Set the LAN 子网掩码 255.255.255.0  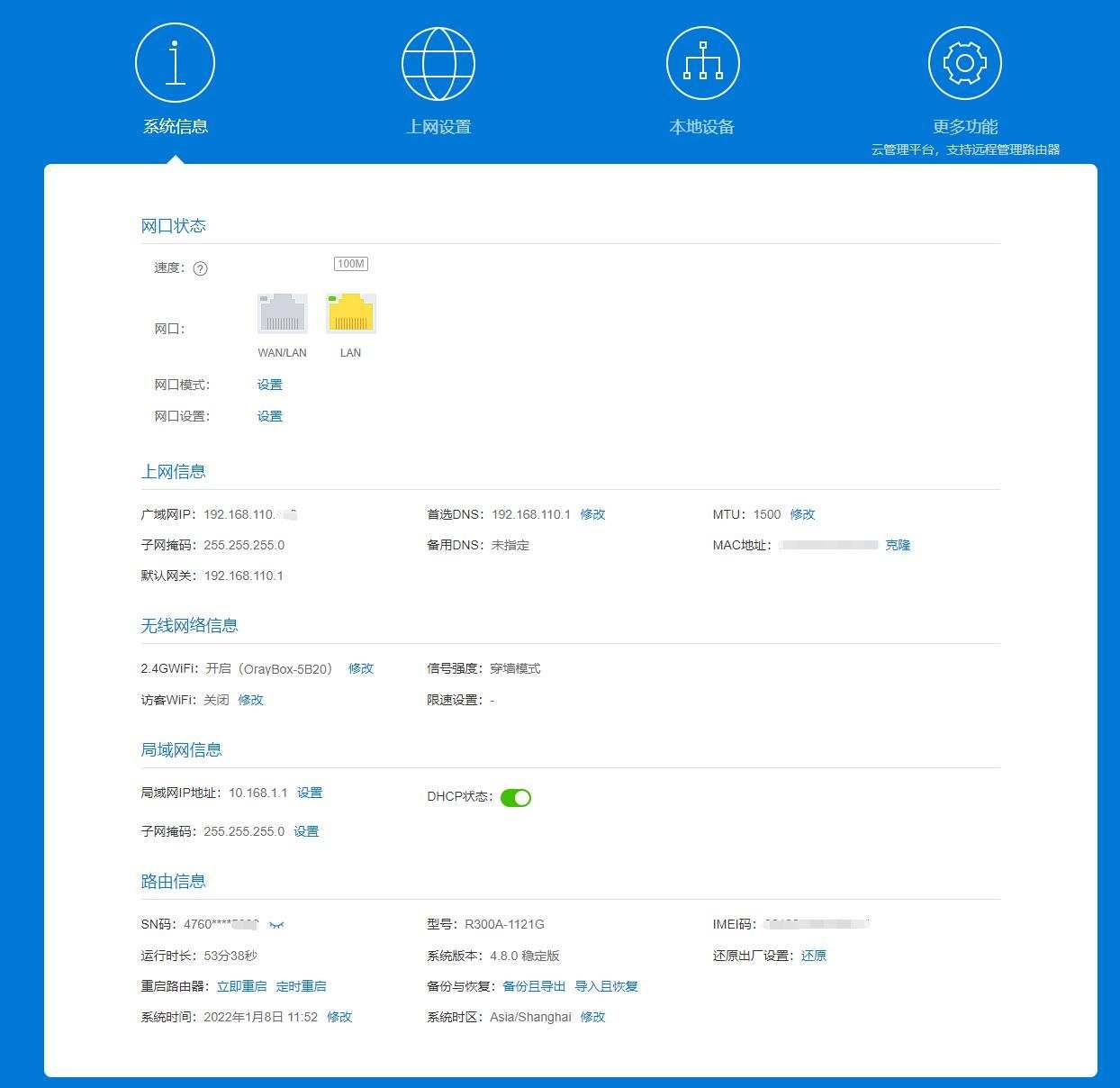point(306,831)
